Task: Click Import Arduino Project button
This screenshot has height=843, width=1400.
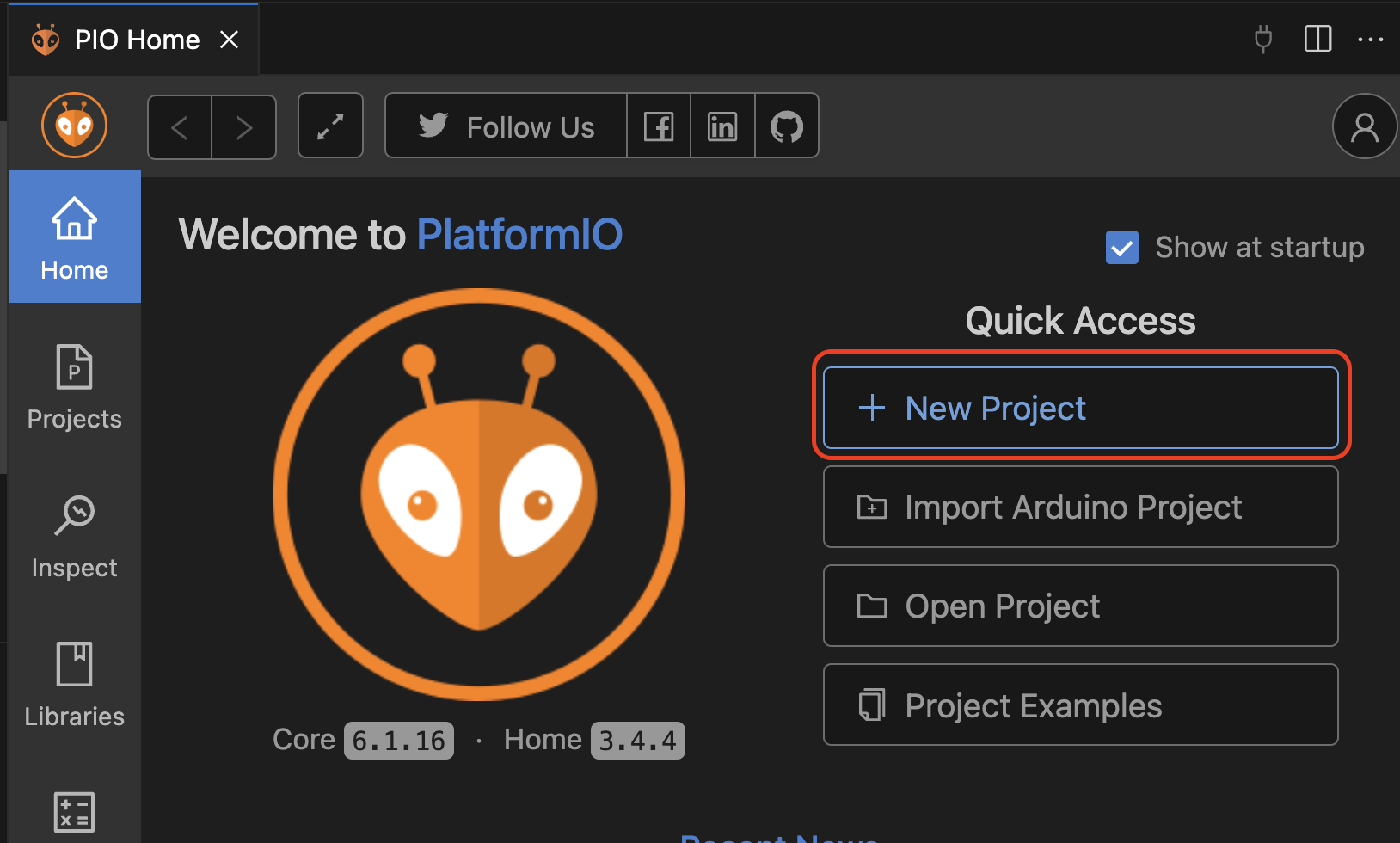Action: point(1081,507)
